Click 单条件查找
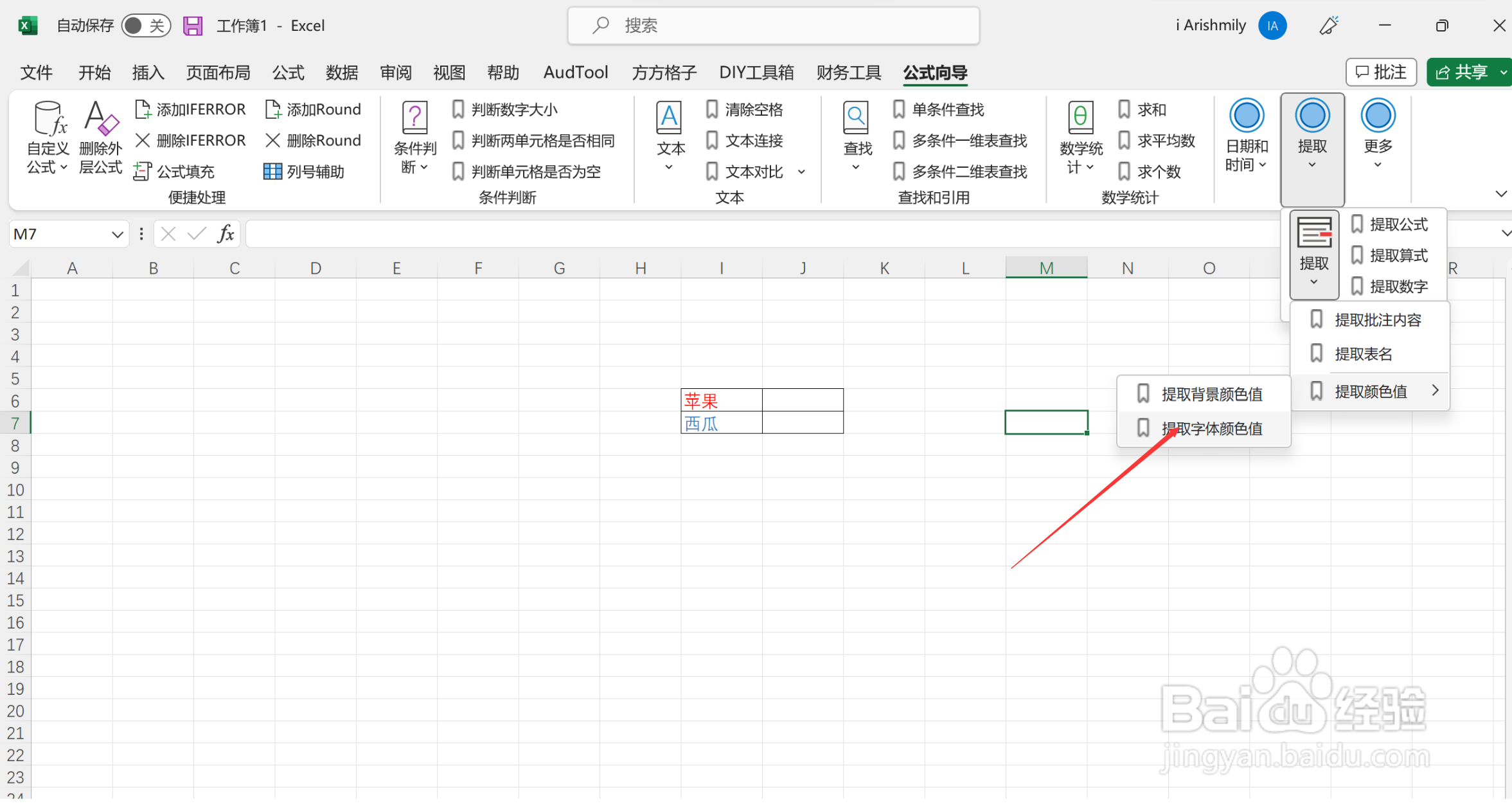 click(938, 109)
